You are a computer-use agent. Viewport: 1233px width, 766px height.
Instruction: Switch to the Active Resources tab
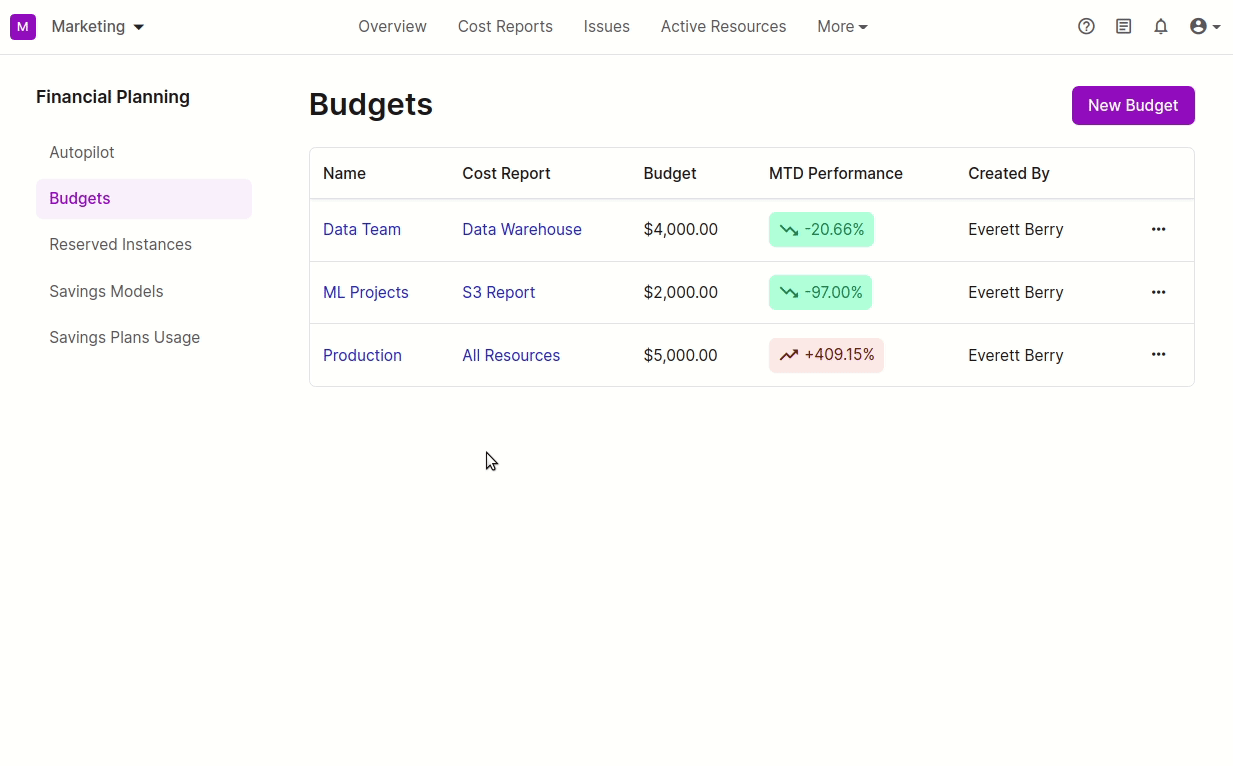(x=723, y=27)
